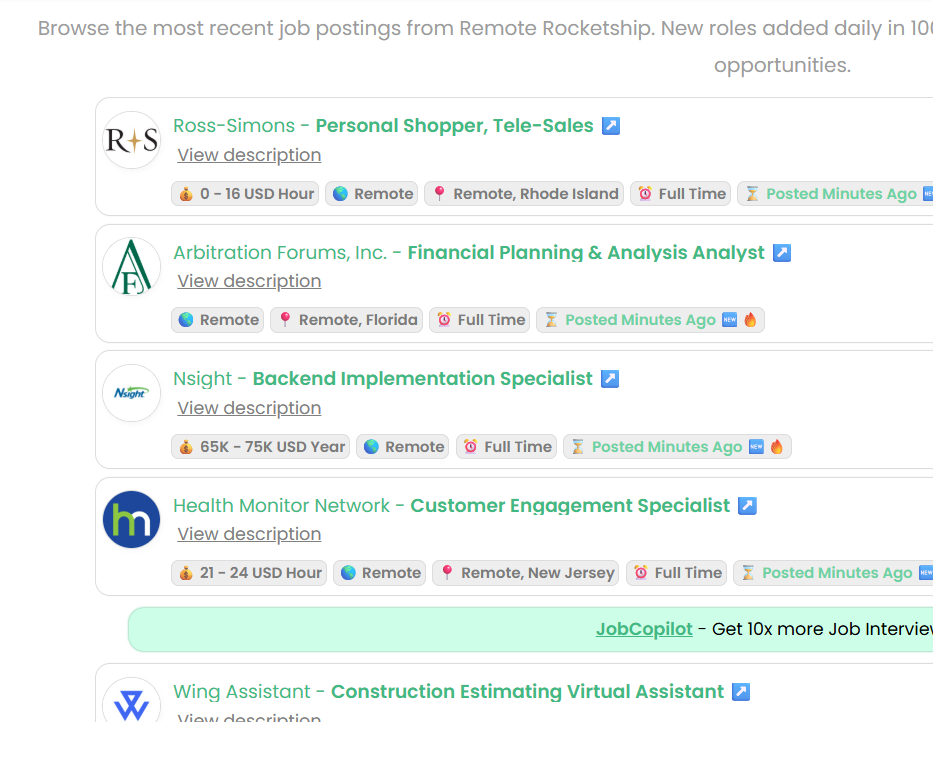
Task: Click the Arbitration Forums logo
Action: pos(132,267)
